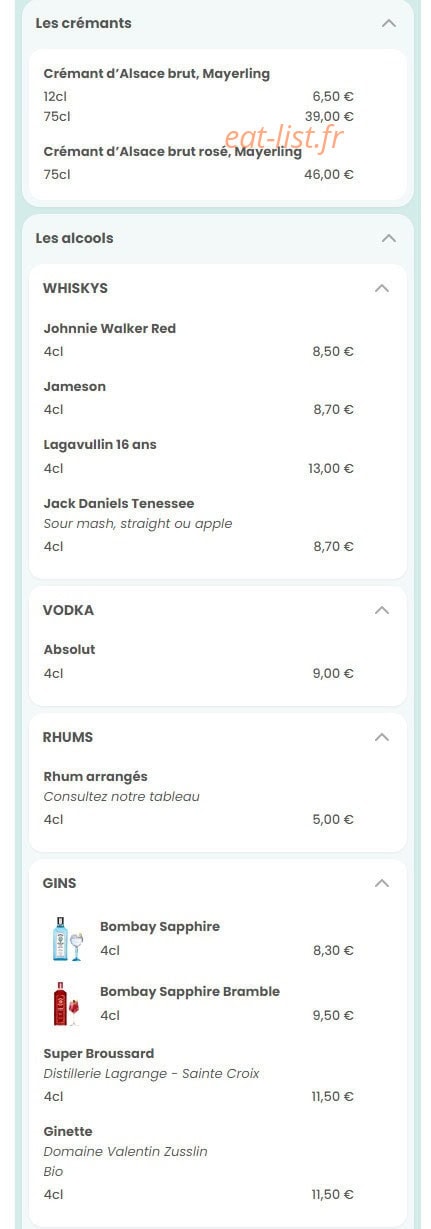Collapse the Les crémants section chevron
The image size is (431, 1229).
coord(389,23)
